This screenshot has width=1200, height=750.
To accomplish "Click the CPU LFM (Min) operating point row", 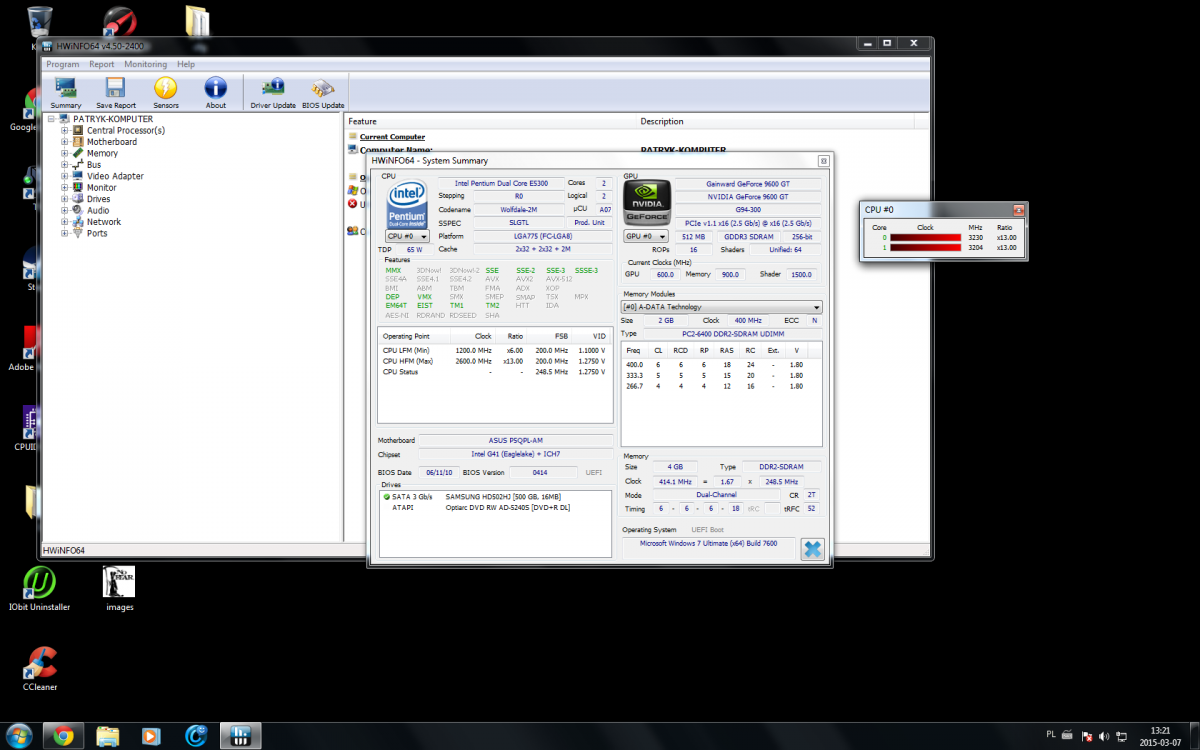I will [495, 351].
